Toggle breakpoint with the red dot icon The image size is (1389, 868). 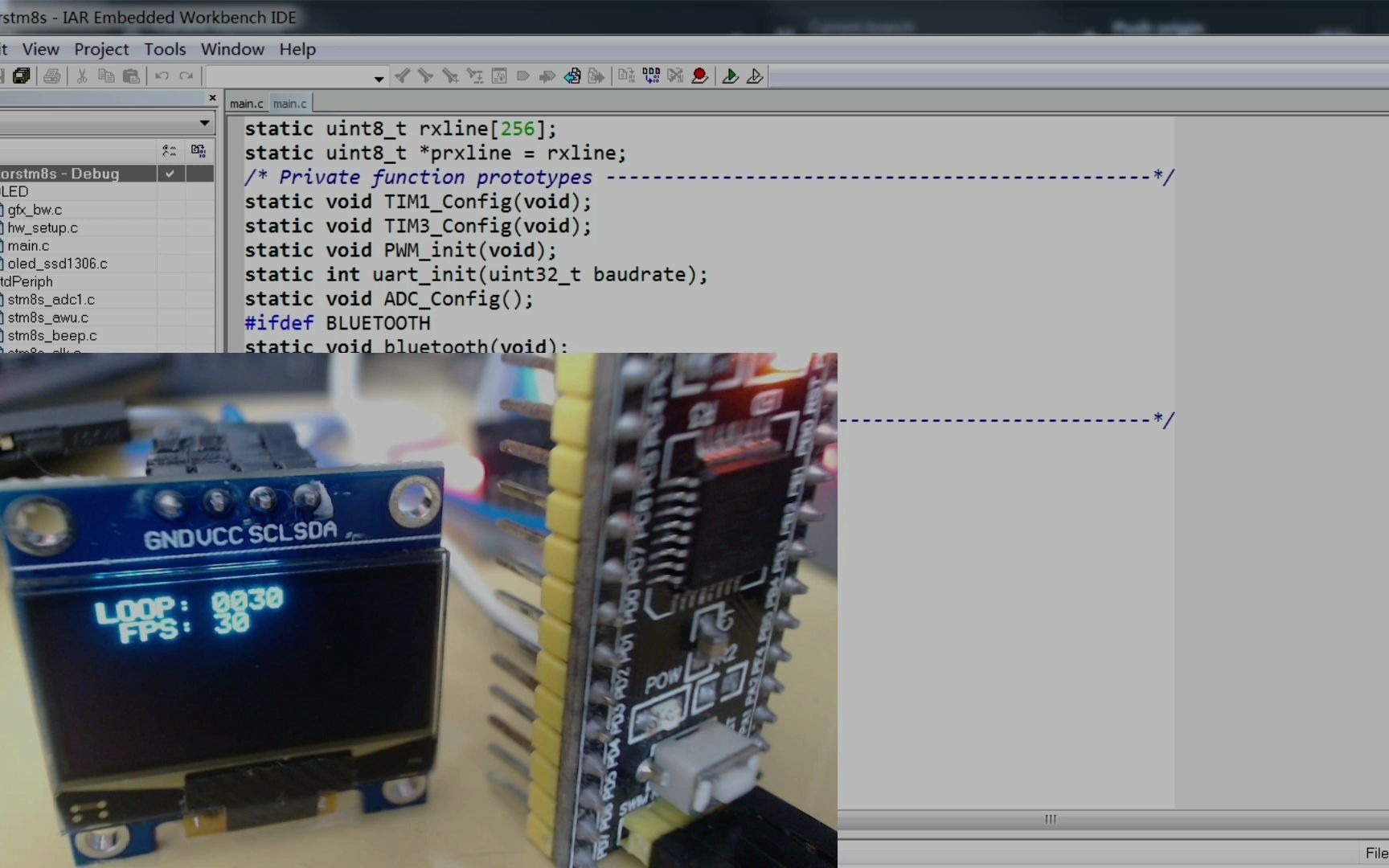[699, 76]
